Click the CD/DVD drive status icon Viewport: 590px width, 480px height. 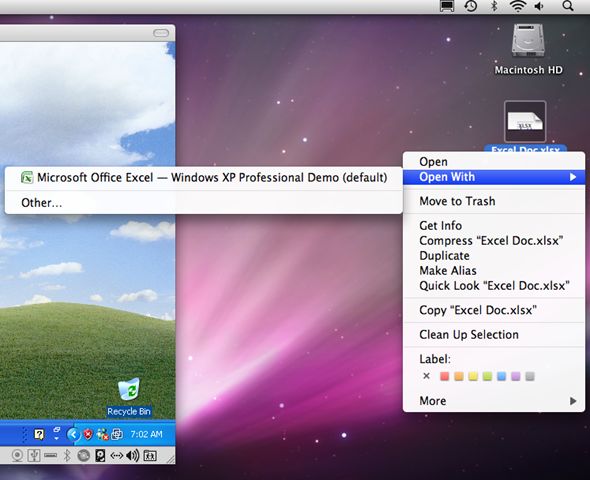pos(84,456)
